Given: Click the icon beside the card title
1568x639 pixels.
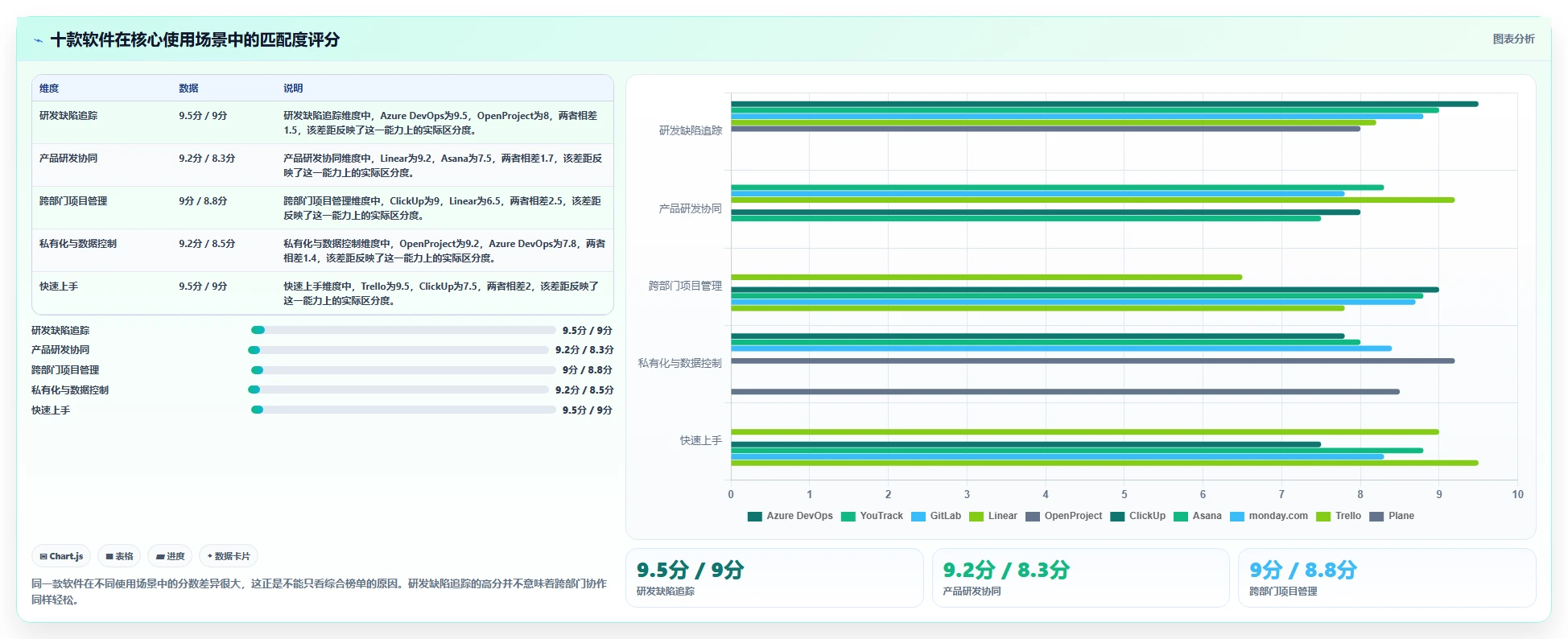Looking at the screenshot, I should click(38, 40).
